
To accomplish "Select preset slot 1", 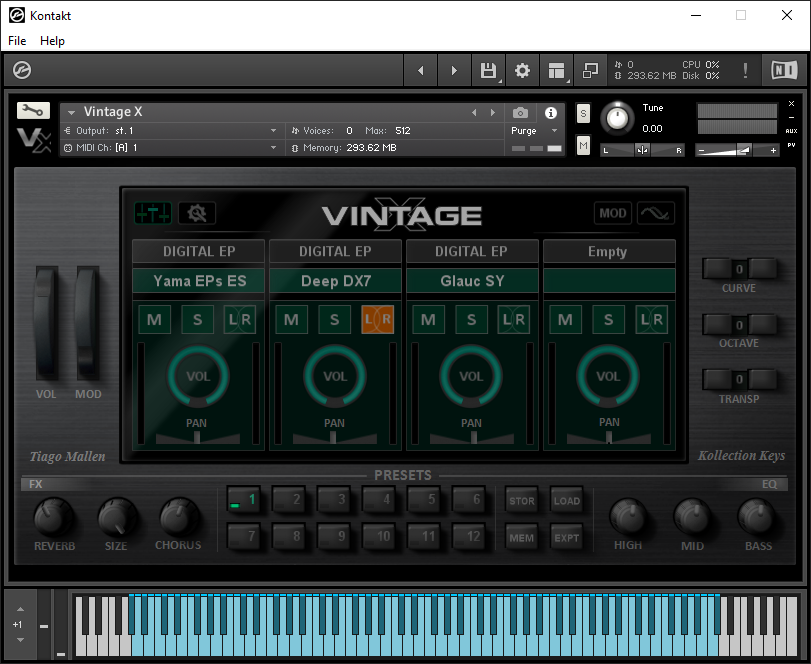I will pyautogui.click(x=243, y=500).
